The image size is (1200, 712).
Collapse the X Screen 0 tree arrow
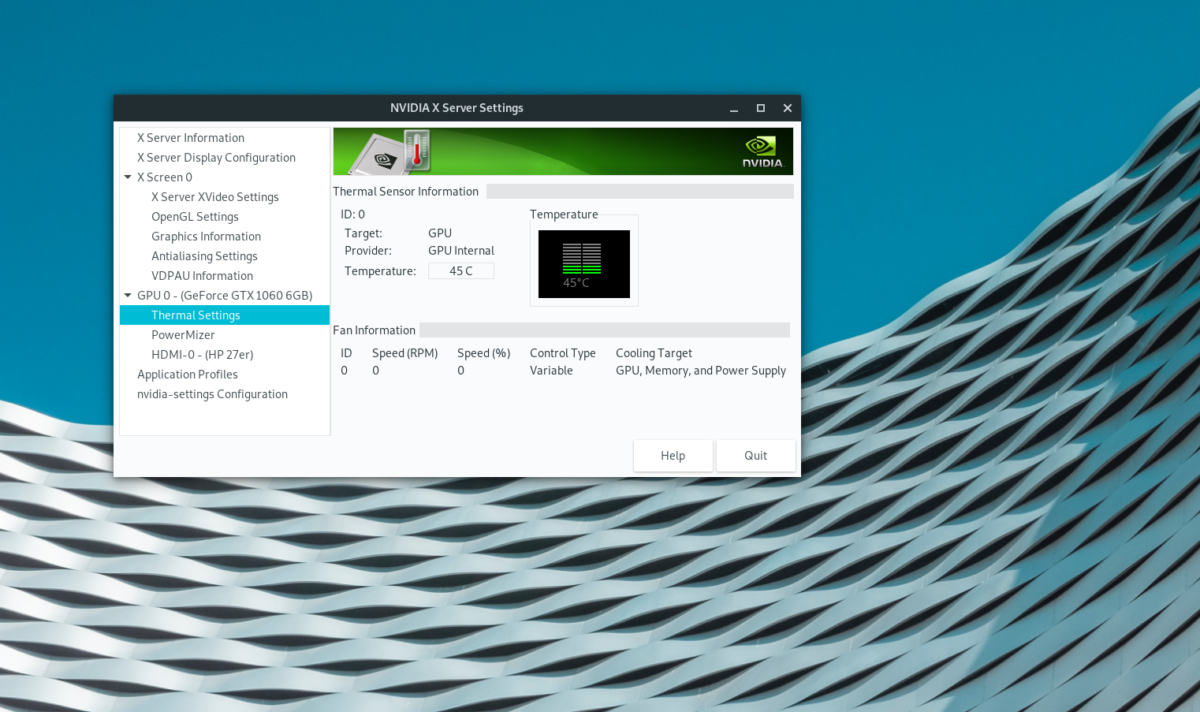(128, 177)
